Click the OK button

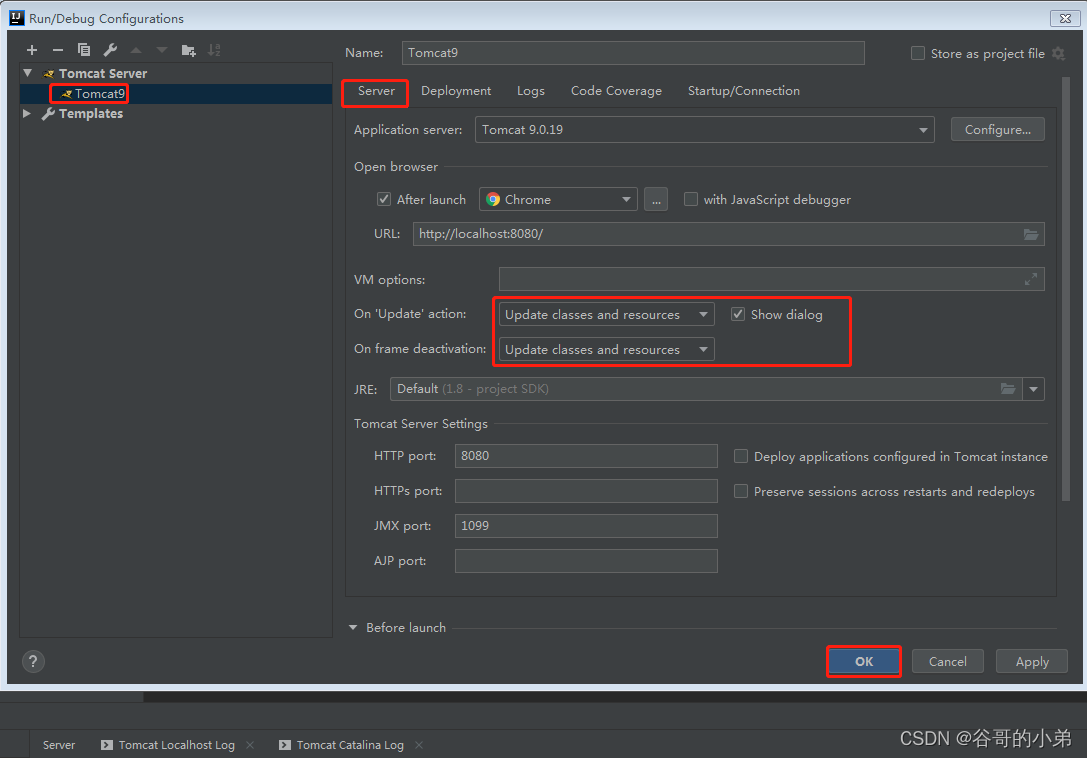point(864,662)
